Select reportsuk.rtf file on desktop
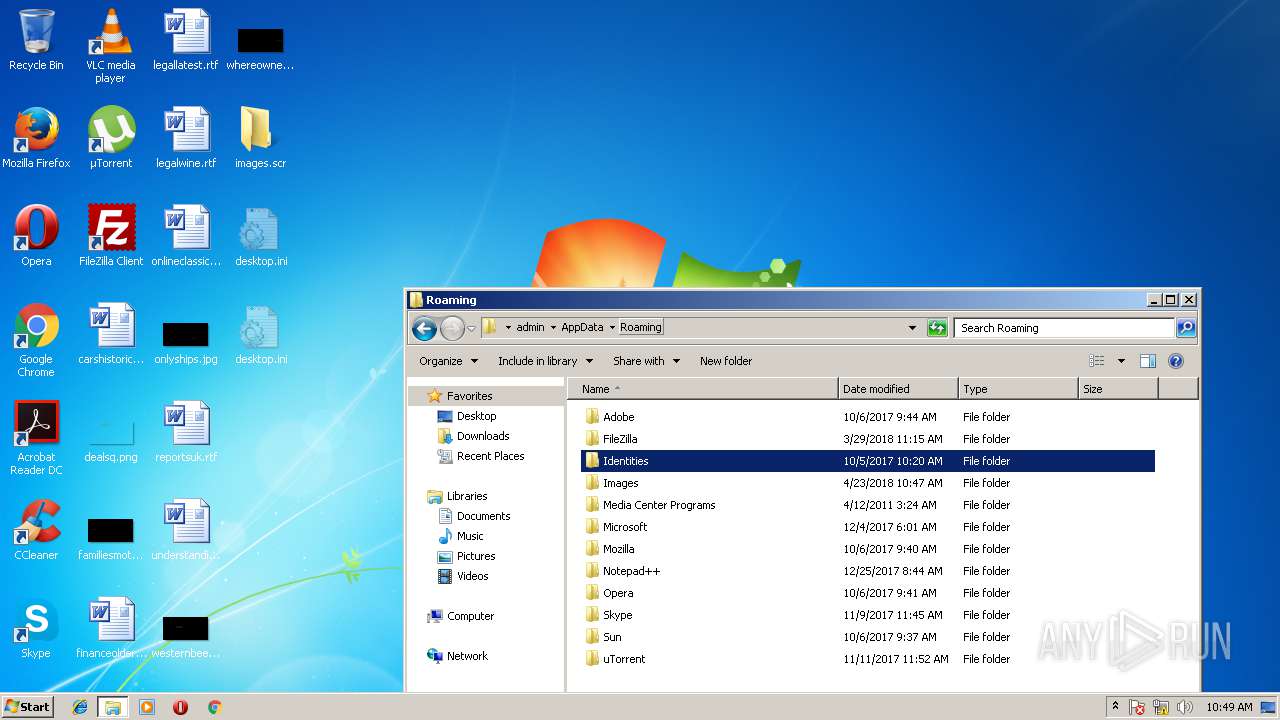Image resolution: width=1280 pixels, height=720 pixels. click(186, 433)
